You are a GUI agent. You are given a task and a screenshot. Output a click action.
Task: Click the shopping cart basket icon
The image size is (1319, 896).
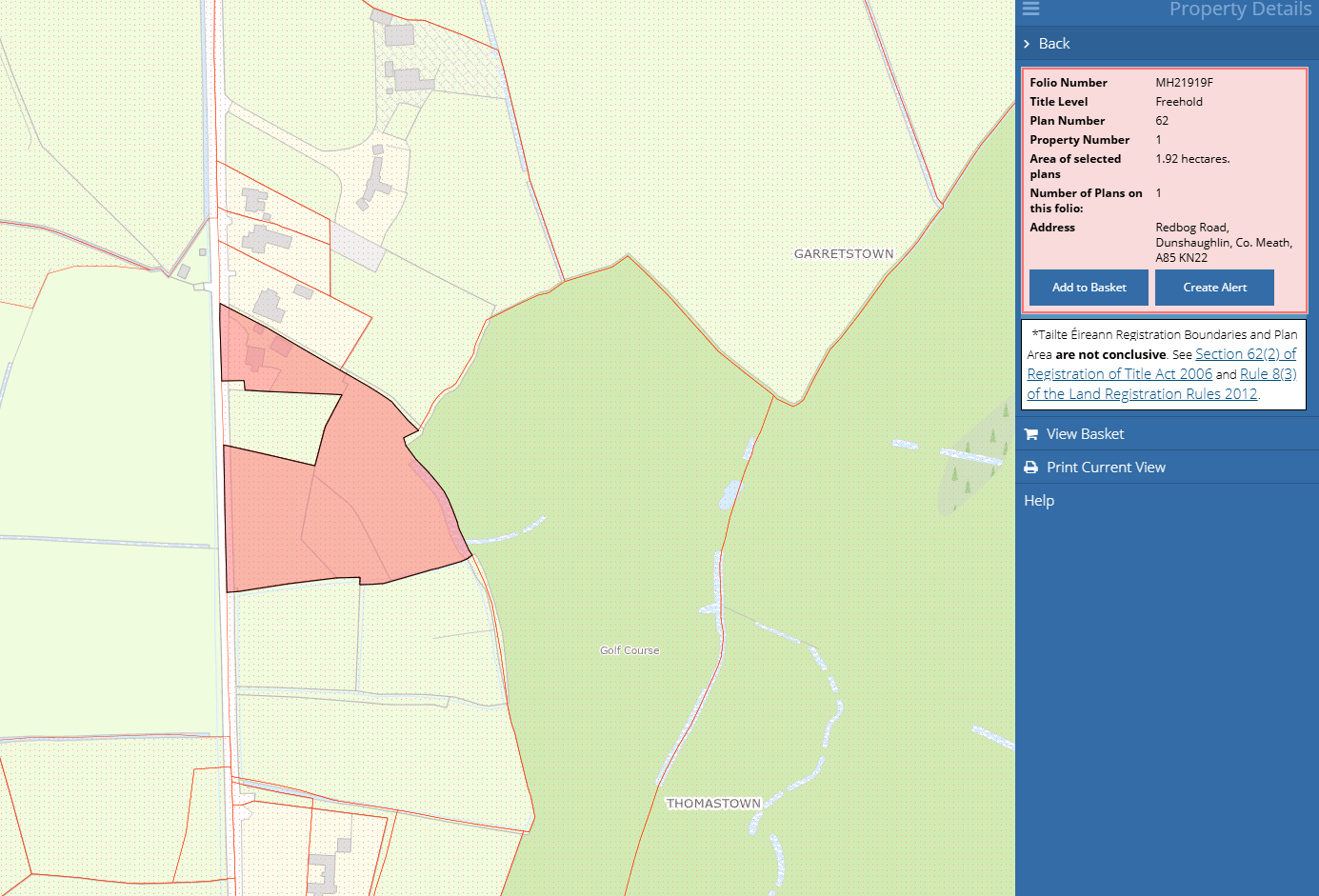[x=1030, y=434]
